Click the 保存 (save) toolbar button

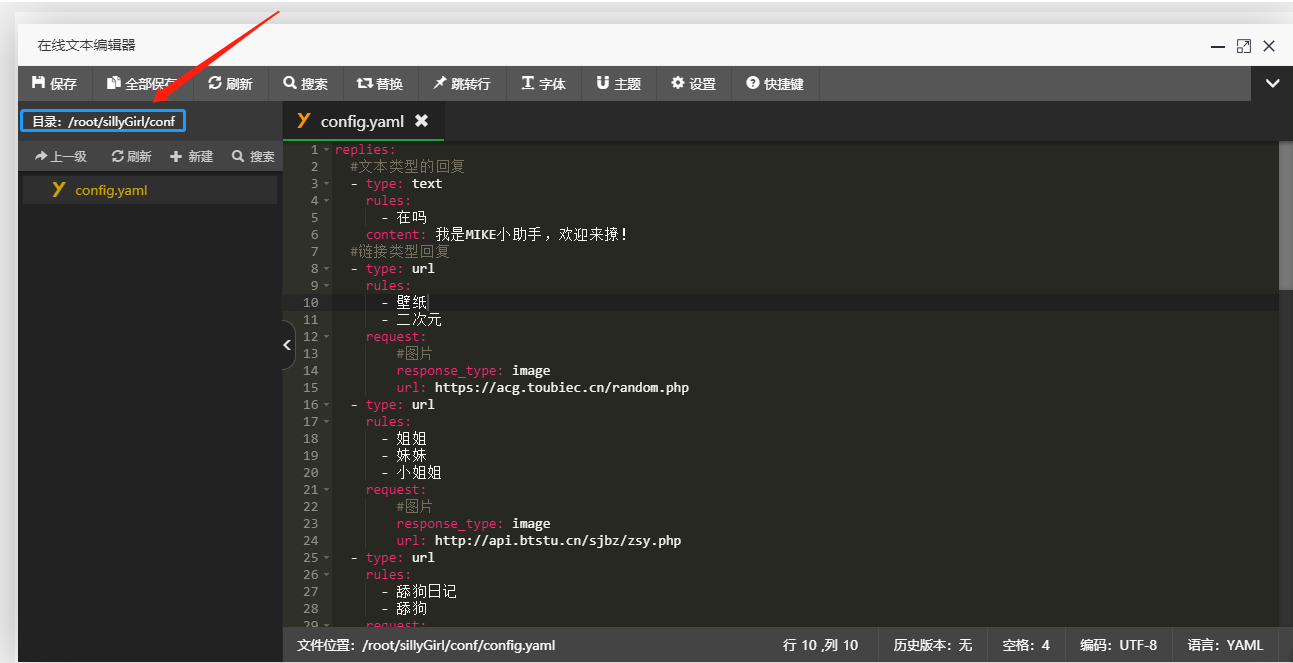coord(55,84)
